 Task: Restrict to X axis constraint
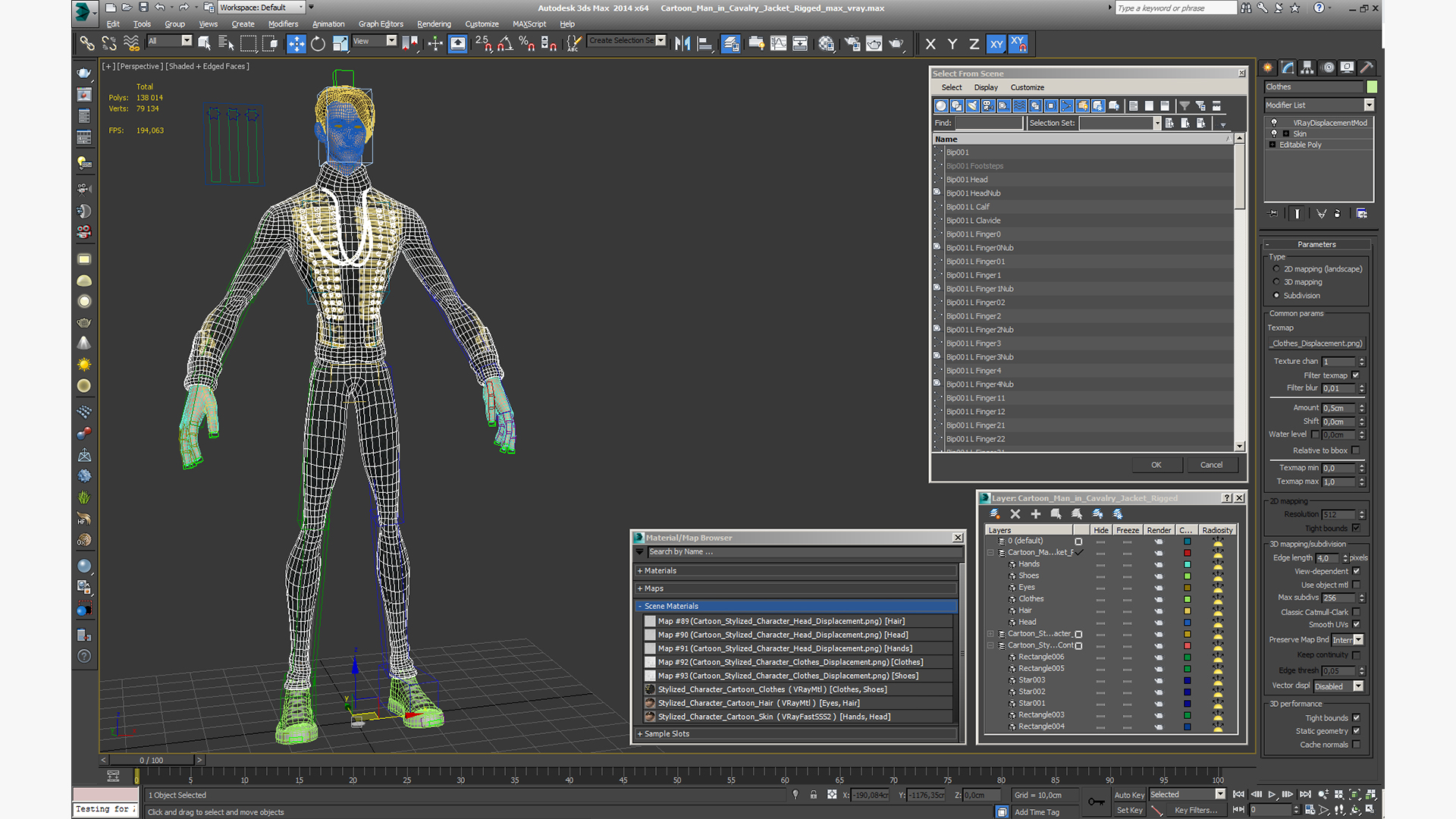[930, 44]
